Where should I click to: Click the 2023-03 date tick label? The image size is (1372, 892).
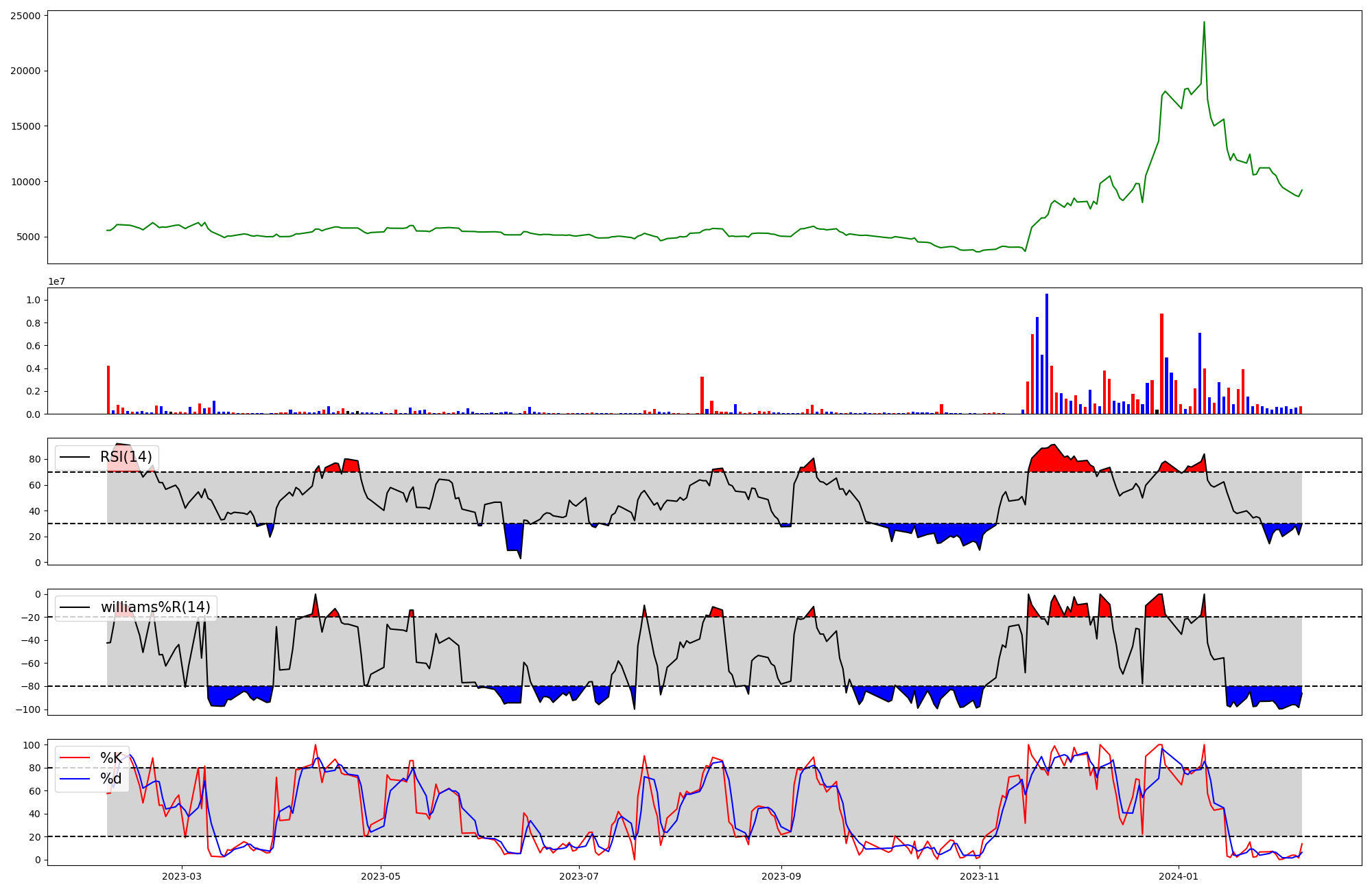[x=182, y=876]
